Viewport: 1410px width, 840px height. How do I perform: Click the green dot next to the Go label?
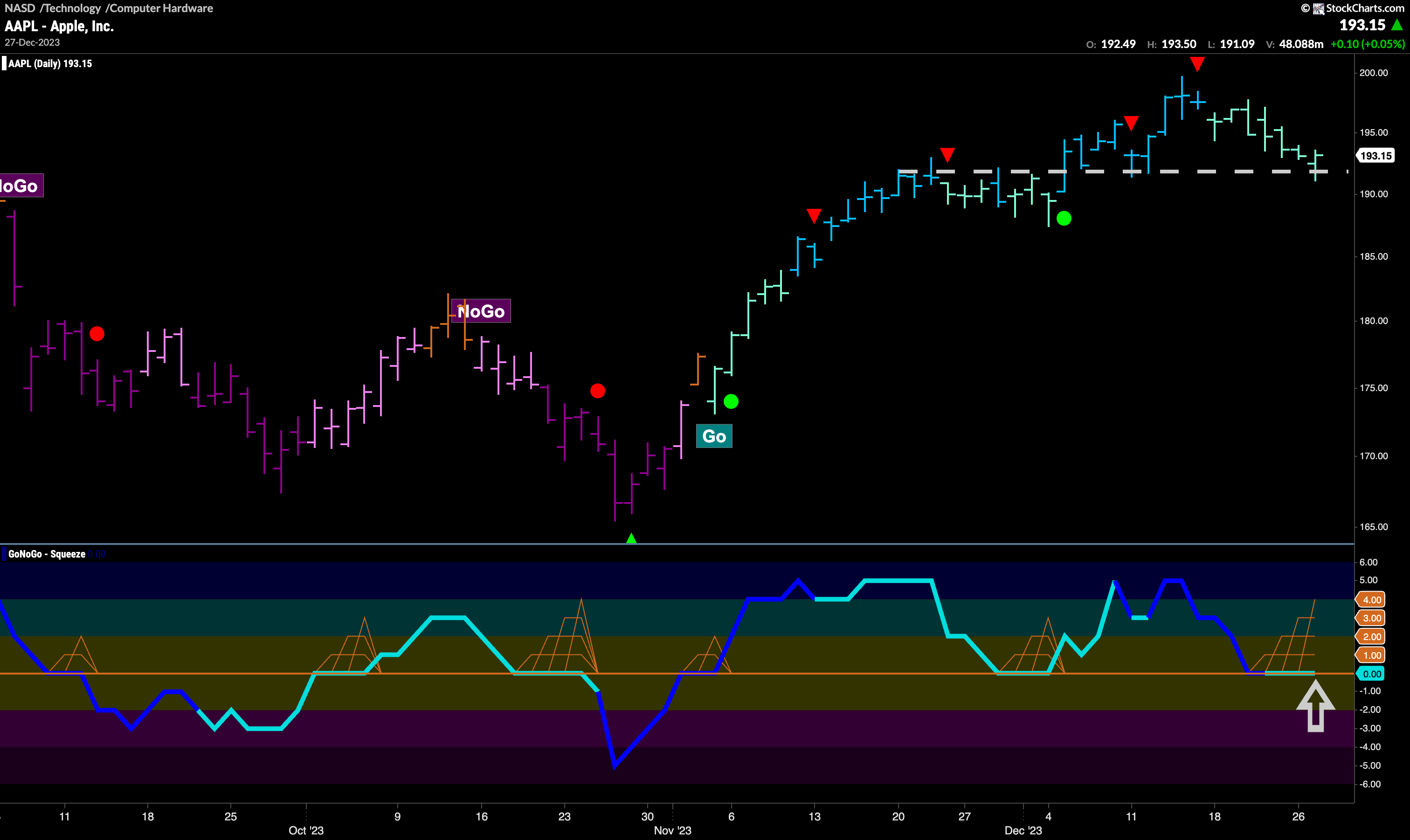tap(731, 401)
